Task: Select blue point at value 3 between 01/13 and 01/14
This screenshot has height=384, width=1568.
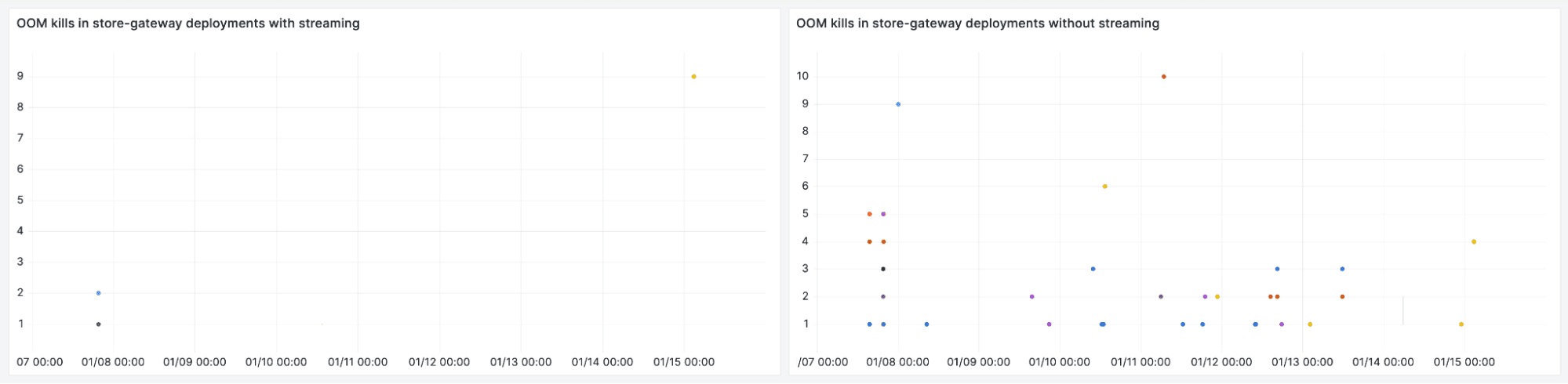Action: click(x=1342, y=269)
